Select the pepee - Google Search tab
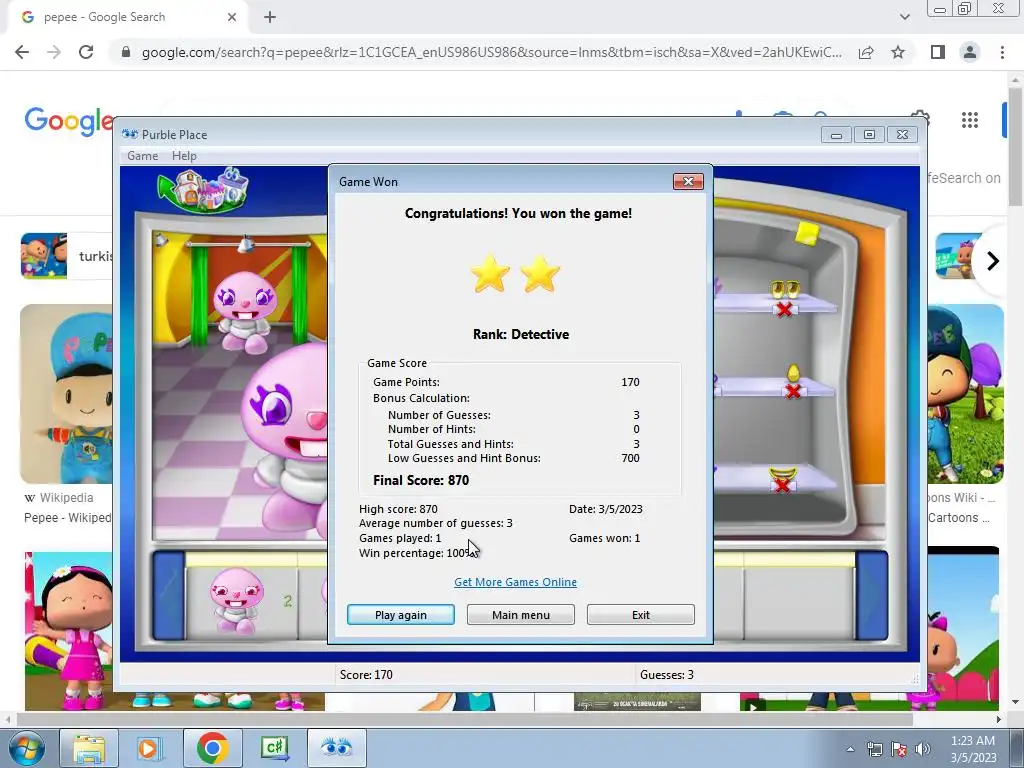The width and height of the screenshot is (1024, 768). pos(127,18)
